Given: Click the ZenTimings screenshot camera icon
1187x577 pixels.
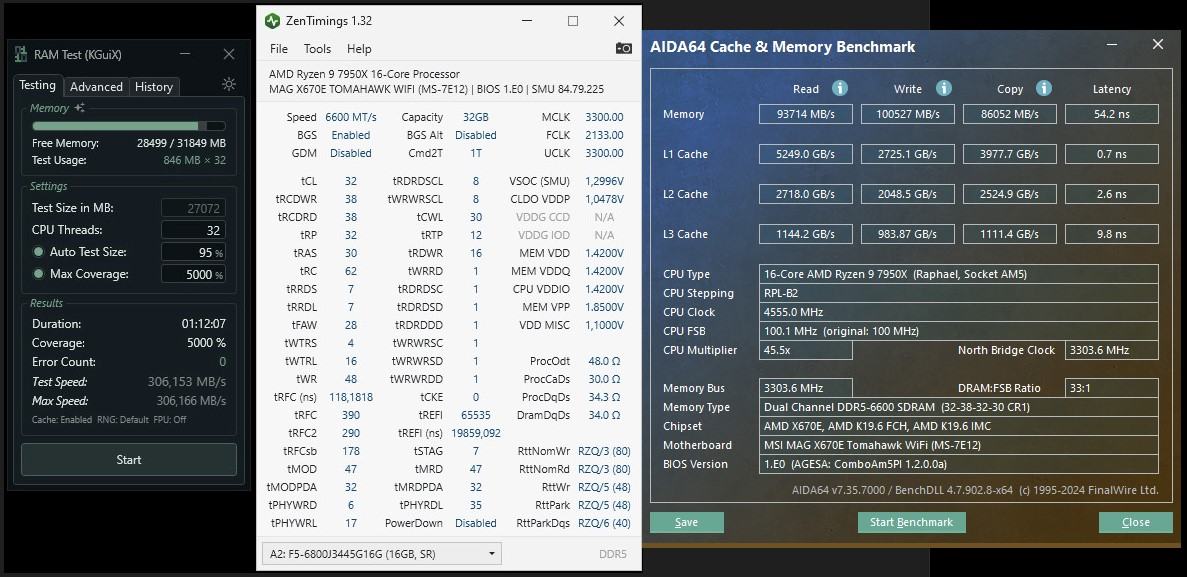Looking at the screenshot, I should pos(623,48).
